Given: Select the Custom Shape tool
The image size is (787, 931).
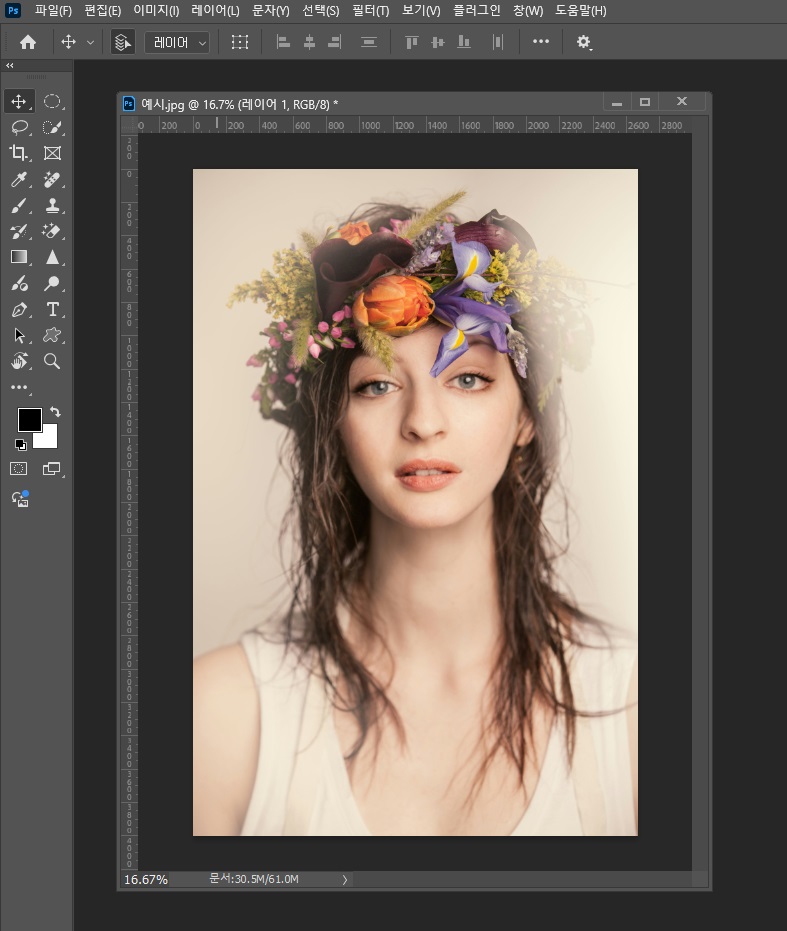Looking at the screenshot, I should pyautogui.click(x=52, y=335).
